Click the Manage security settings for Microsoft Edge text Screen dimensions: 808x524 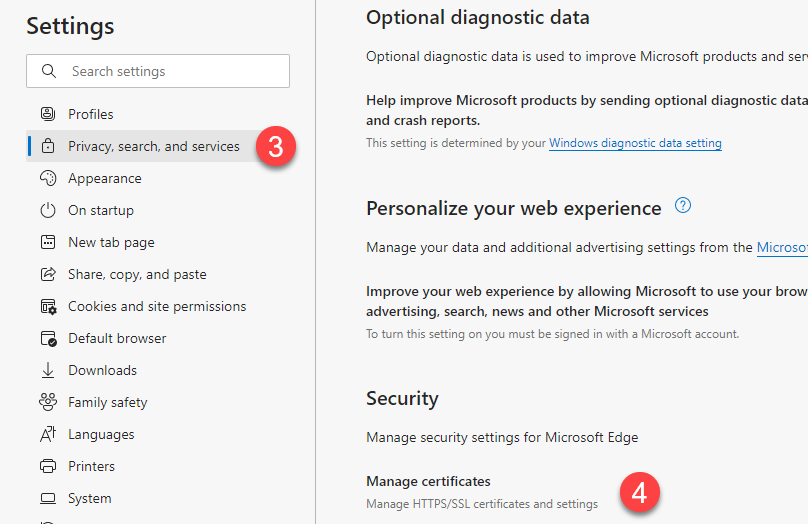(502, 437)
